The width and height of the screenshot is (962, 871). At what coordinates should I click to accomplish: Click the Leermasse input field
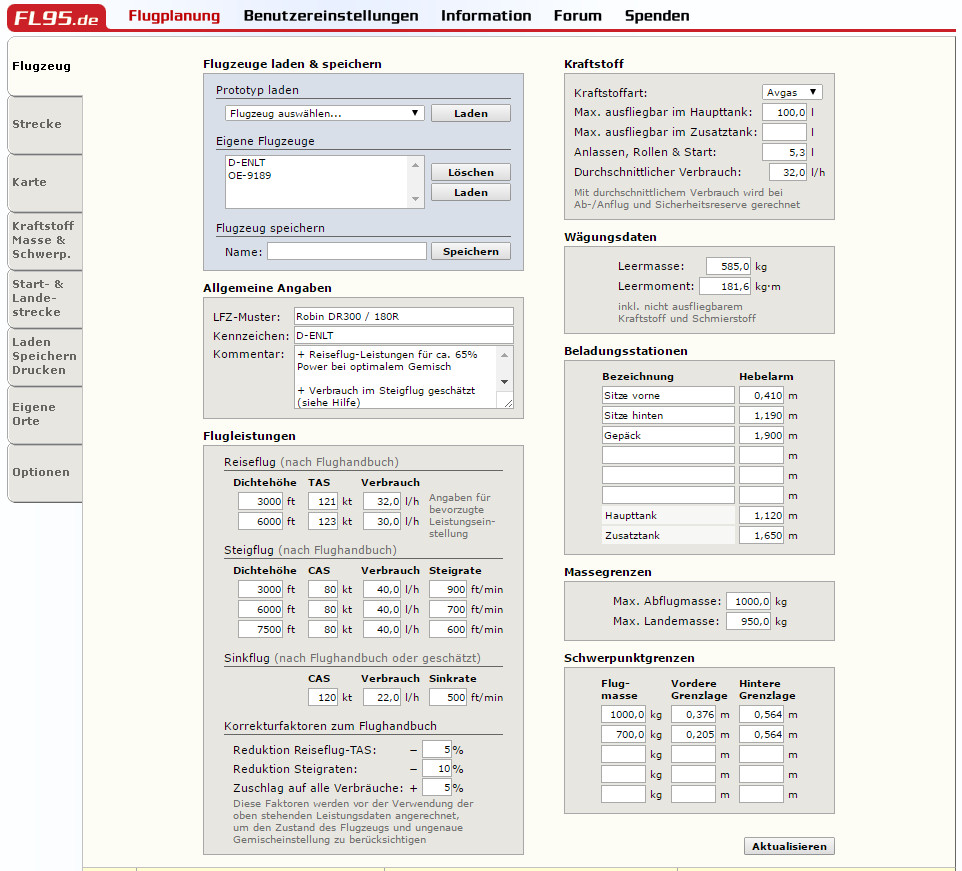[727, 266]
